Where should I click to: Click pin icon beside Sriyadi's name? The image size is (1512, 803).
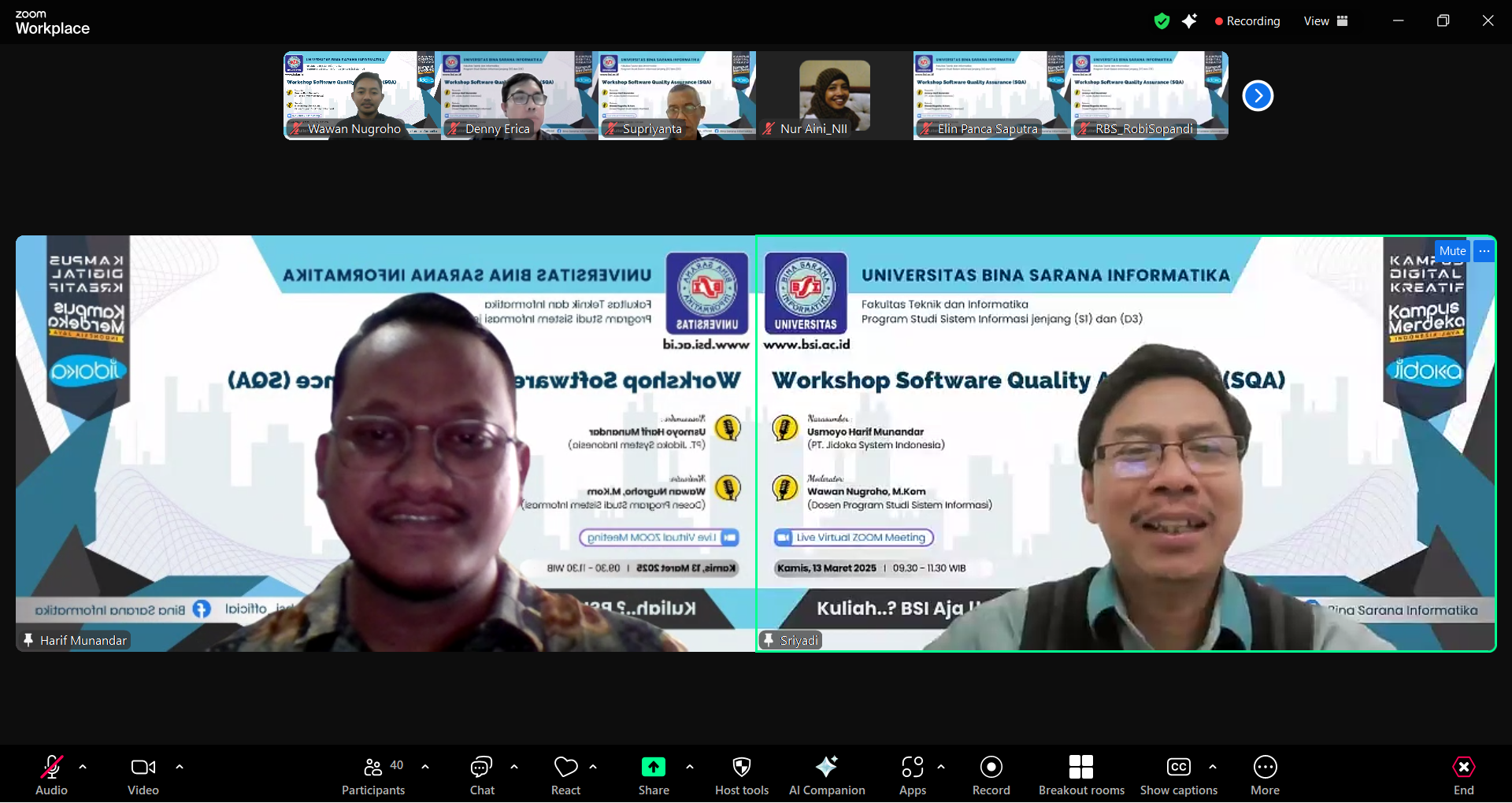coord(769,640)
